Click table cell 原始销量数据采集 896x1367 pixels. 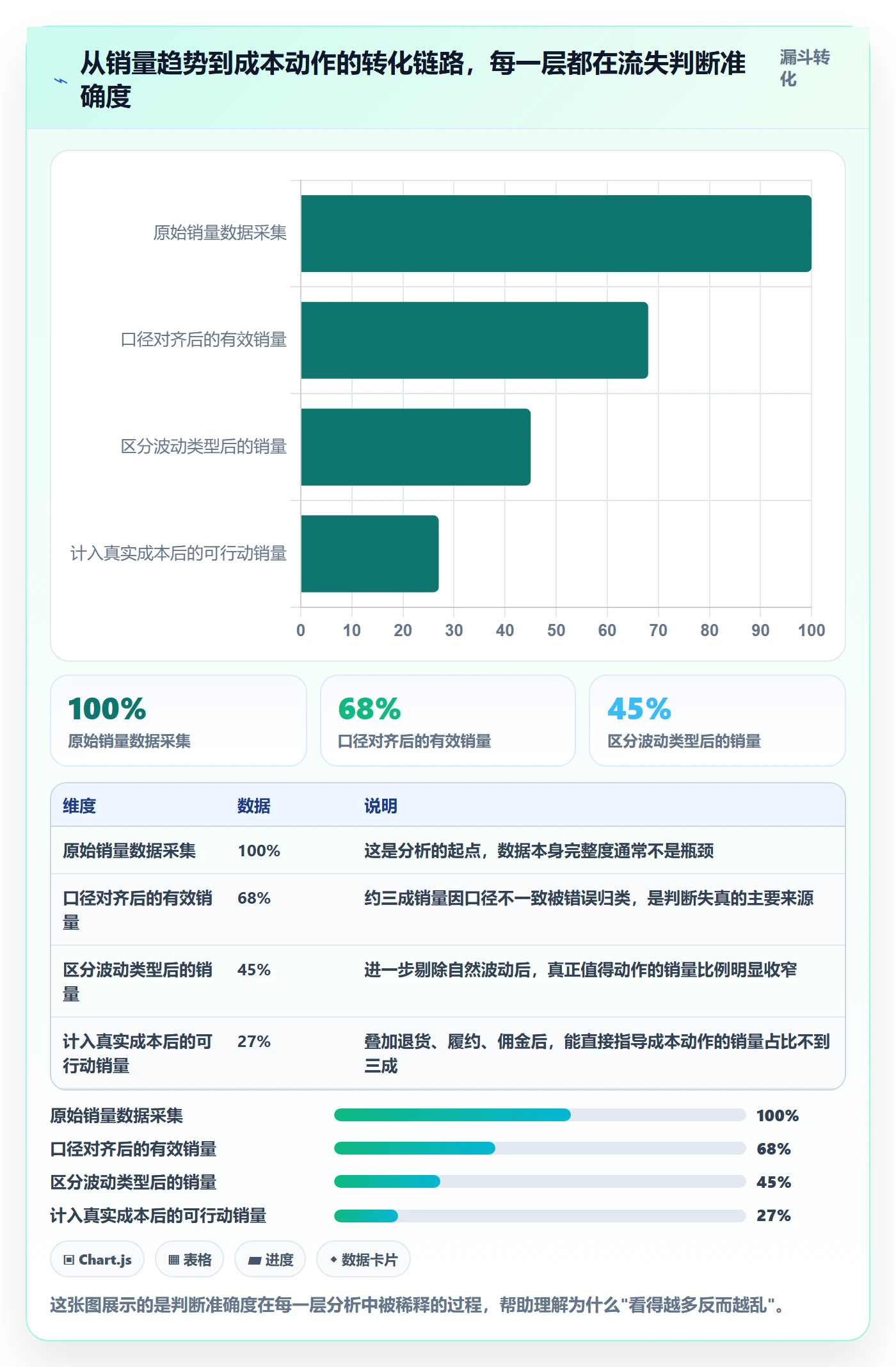129,851
